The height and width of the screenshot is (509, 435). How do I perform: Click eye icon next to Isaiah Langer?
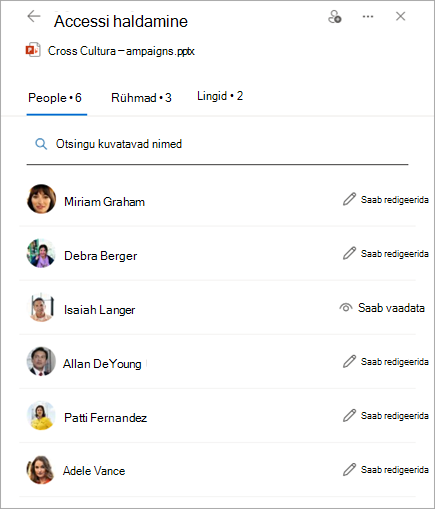point(346,307)
